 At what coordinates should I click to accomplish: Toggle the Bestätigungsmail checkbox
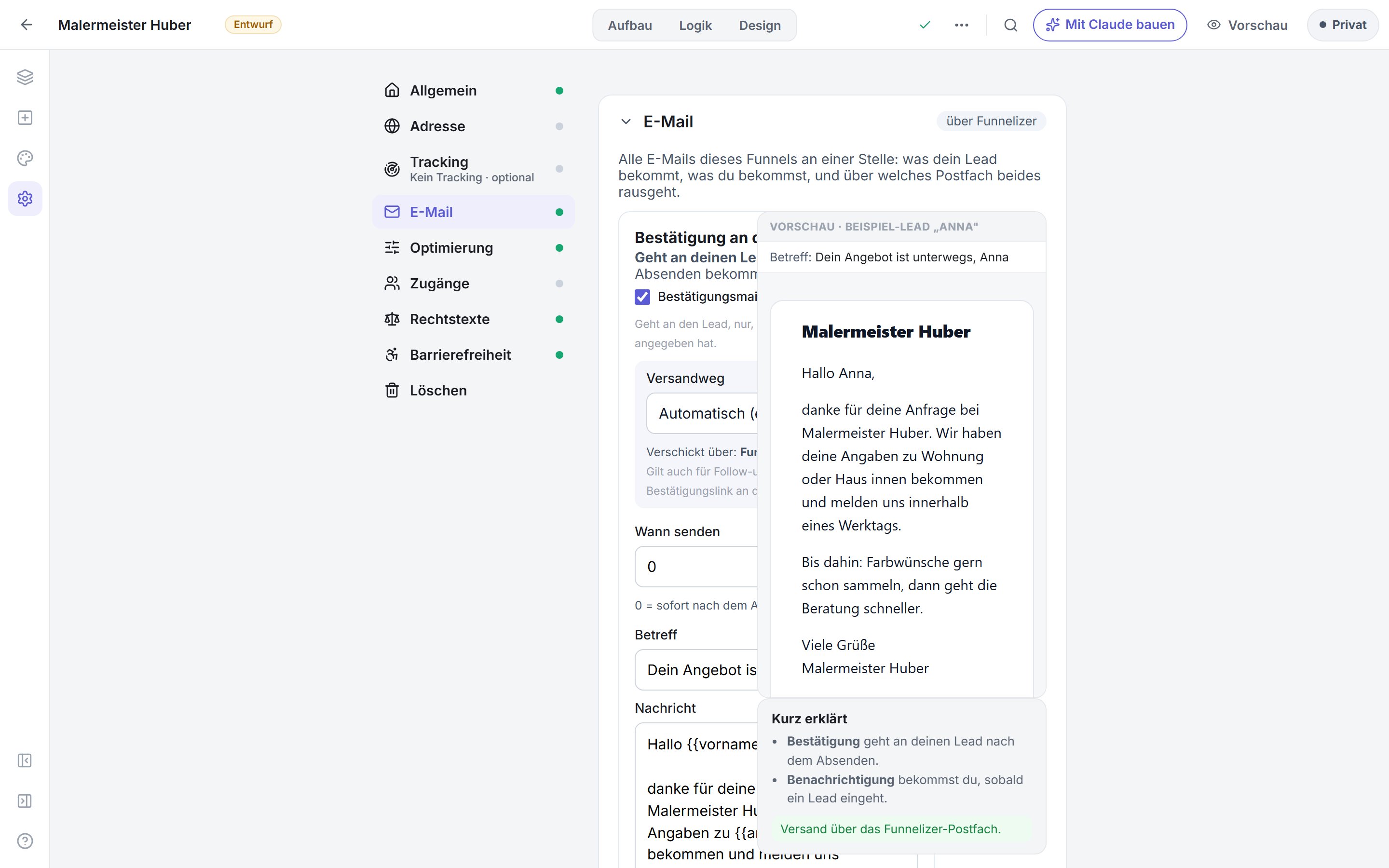tap(642, 297)
